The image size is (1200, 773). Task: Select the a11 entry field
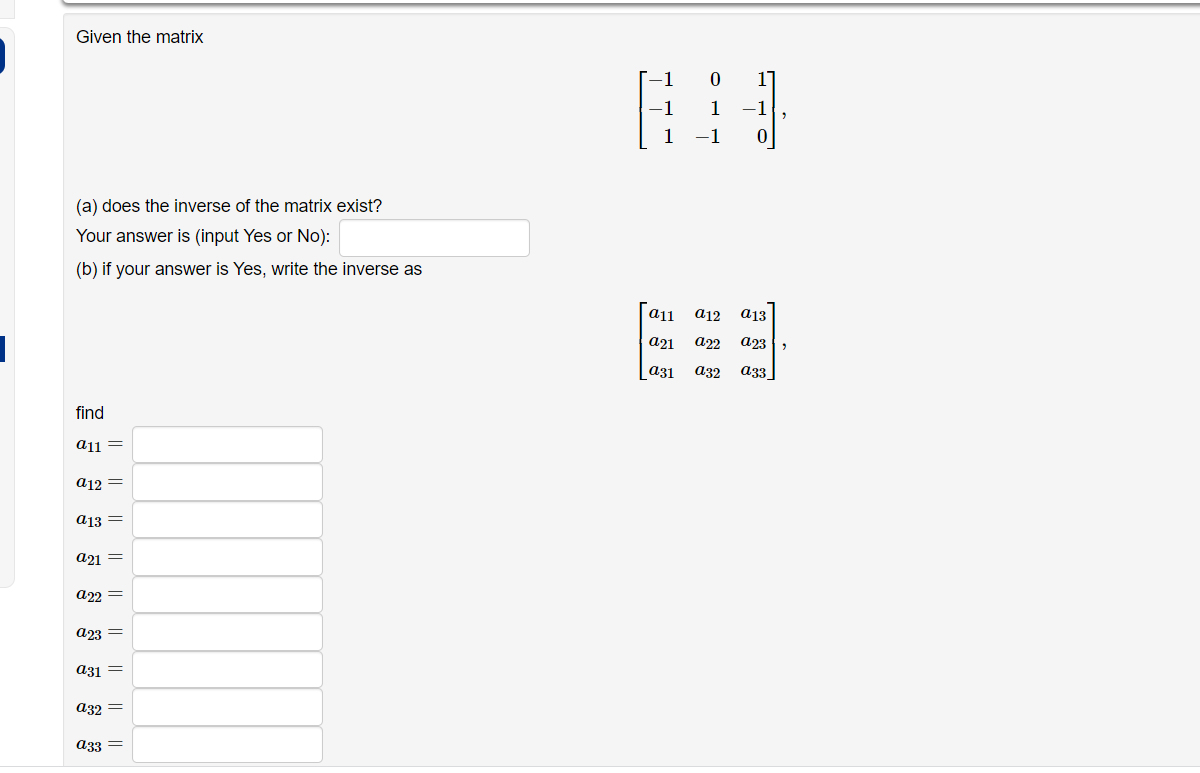[x=227, y=444]
